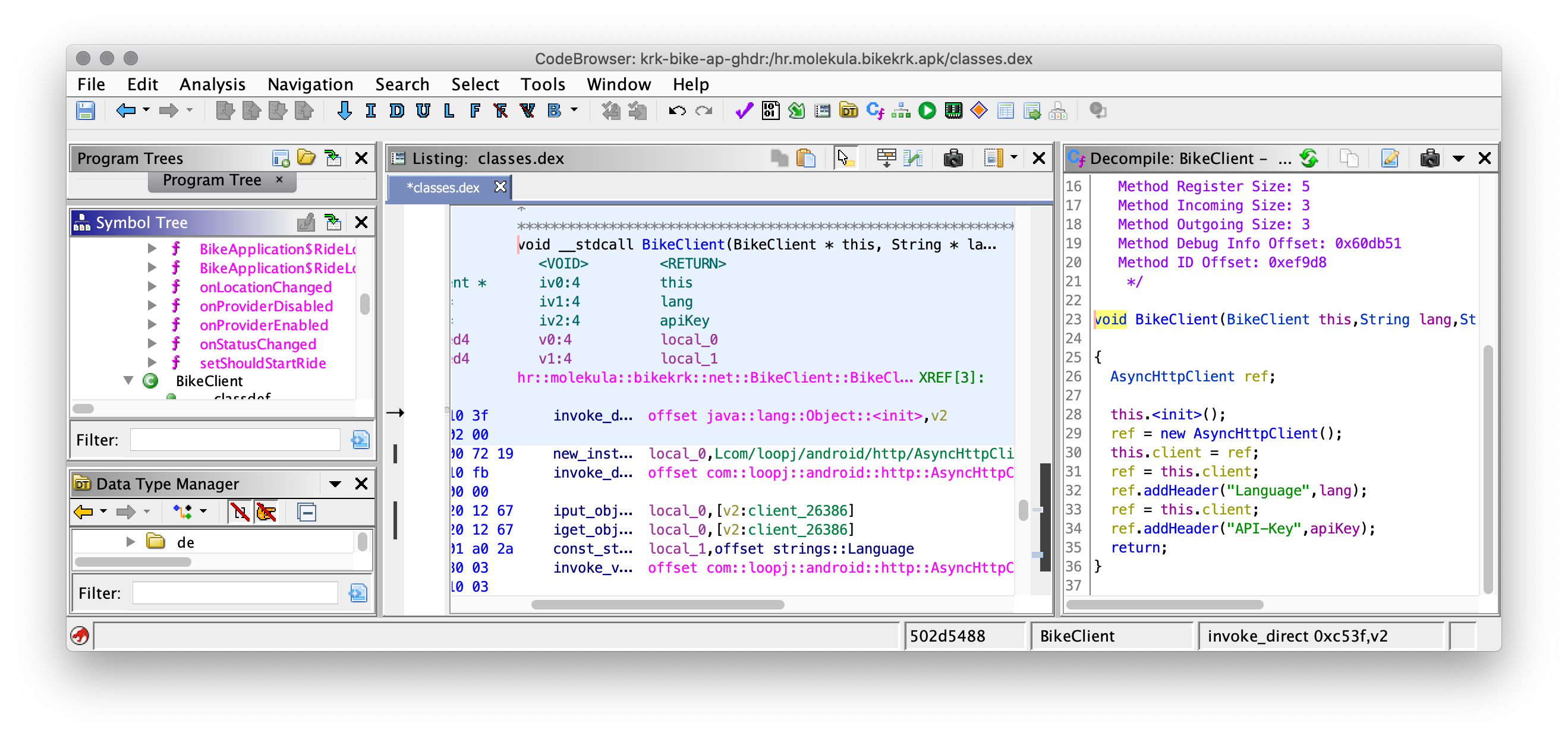Click the green Play script icon
This screenshot has height=739, width=1568.
pyautogui.click(x=927, y=110)
